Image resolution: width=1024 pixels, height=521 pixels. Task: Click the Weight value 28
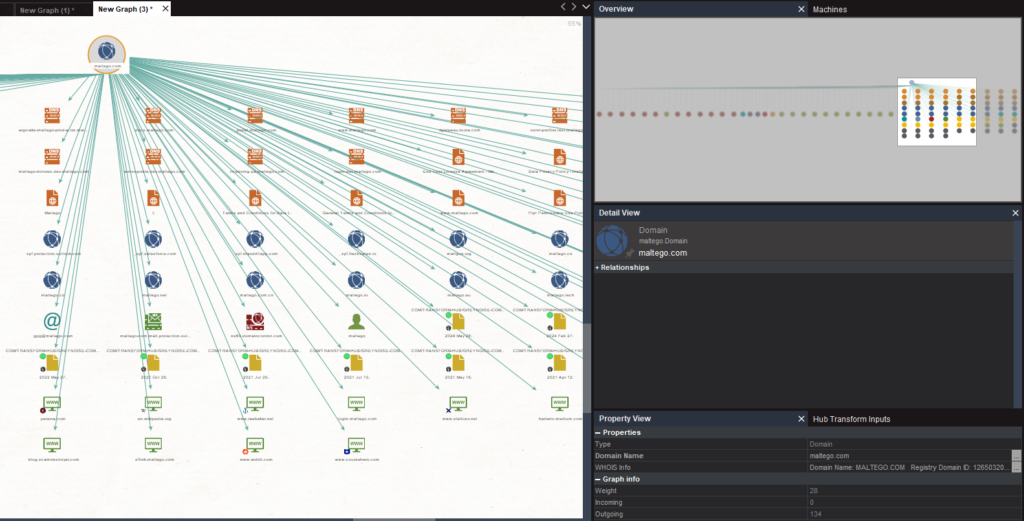(x=814, y=491)
